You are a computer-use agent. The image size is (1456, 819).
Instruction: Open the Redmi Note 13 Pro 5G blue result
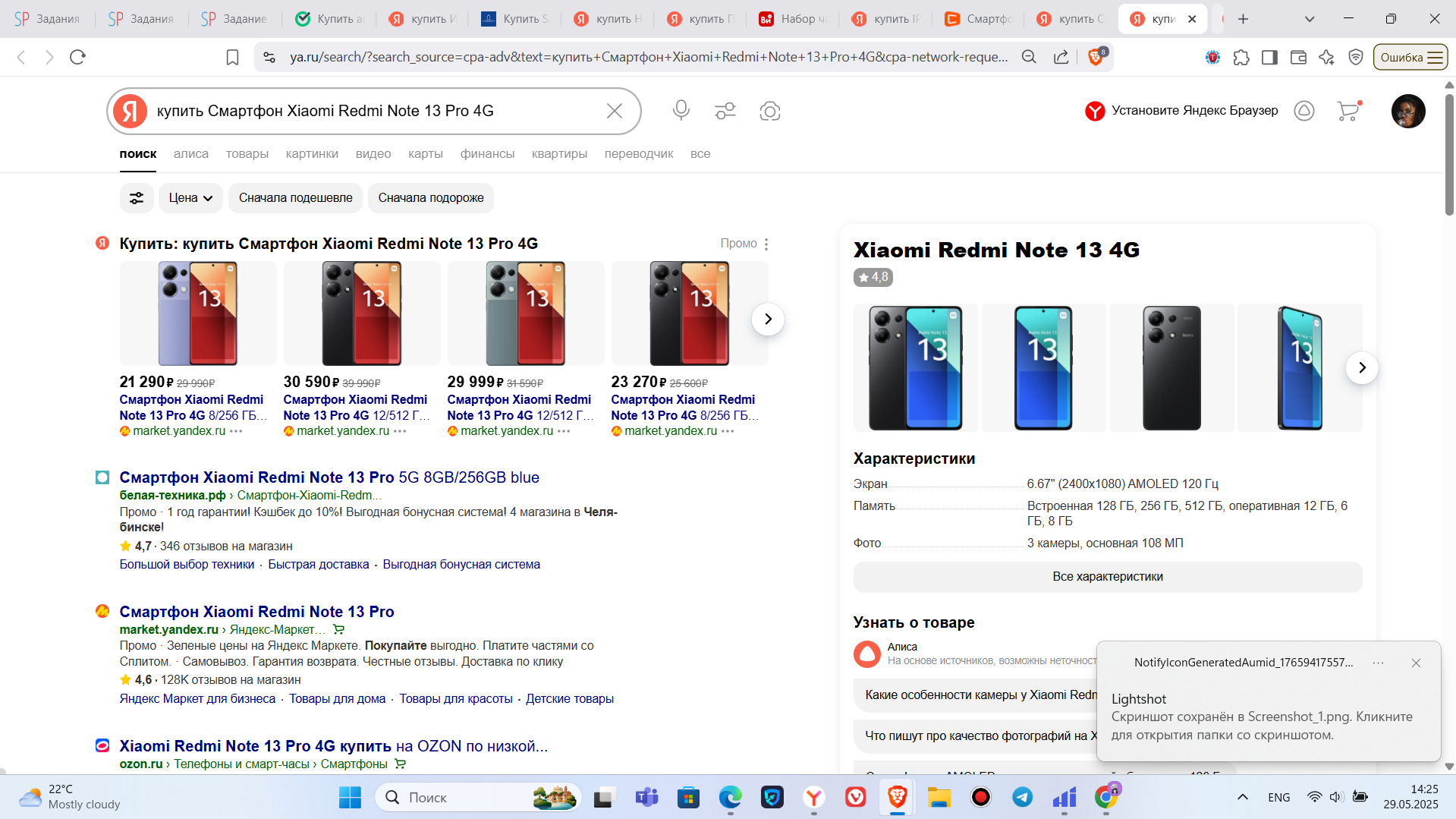click(x=329, y=477)
